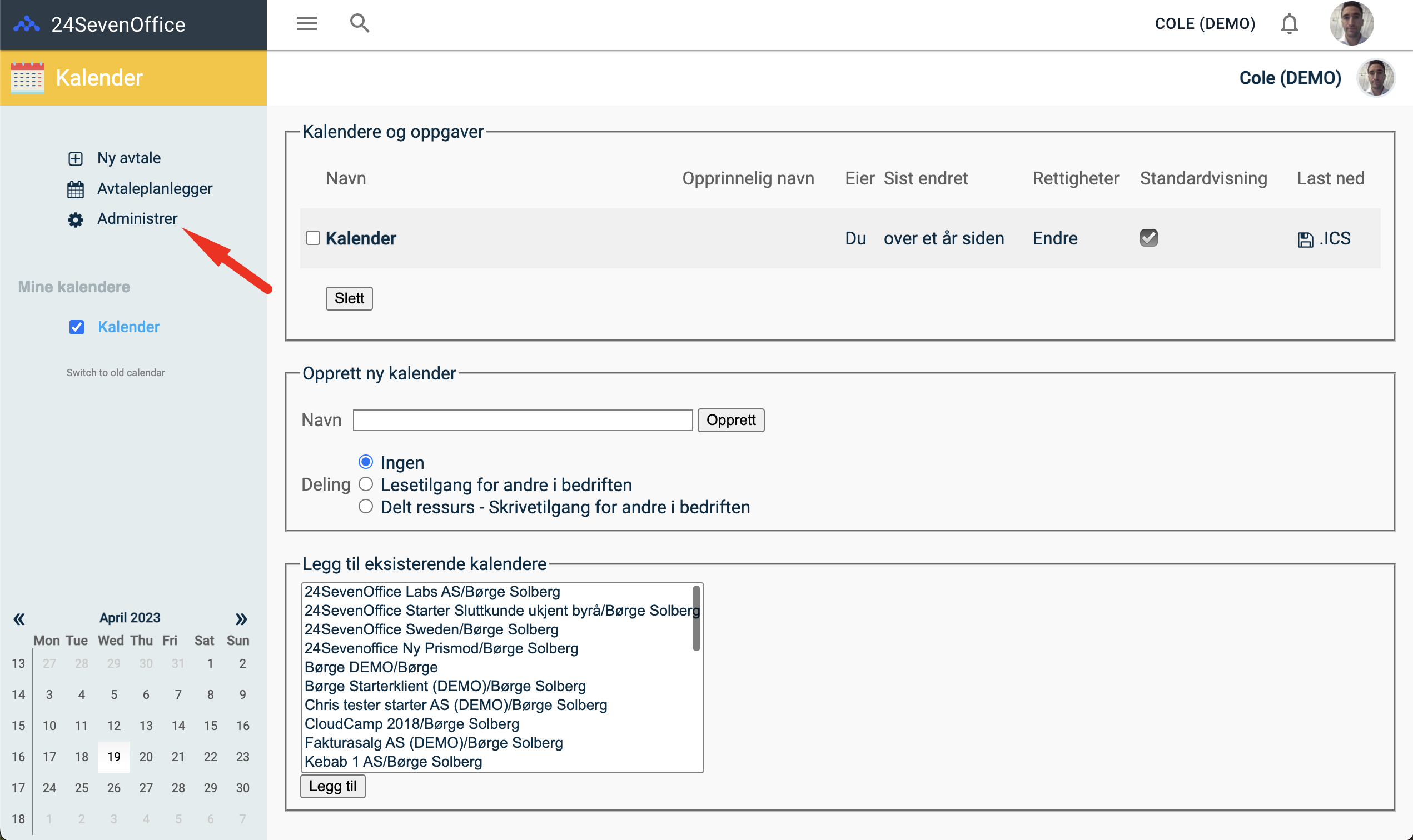Go to previous month in mini calendar

[19, 619]
